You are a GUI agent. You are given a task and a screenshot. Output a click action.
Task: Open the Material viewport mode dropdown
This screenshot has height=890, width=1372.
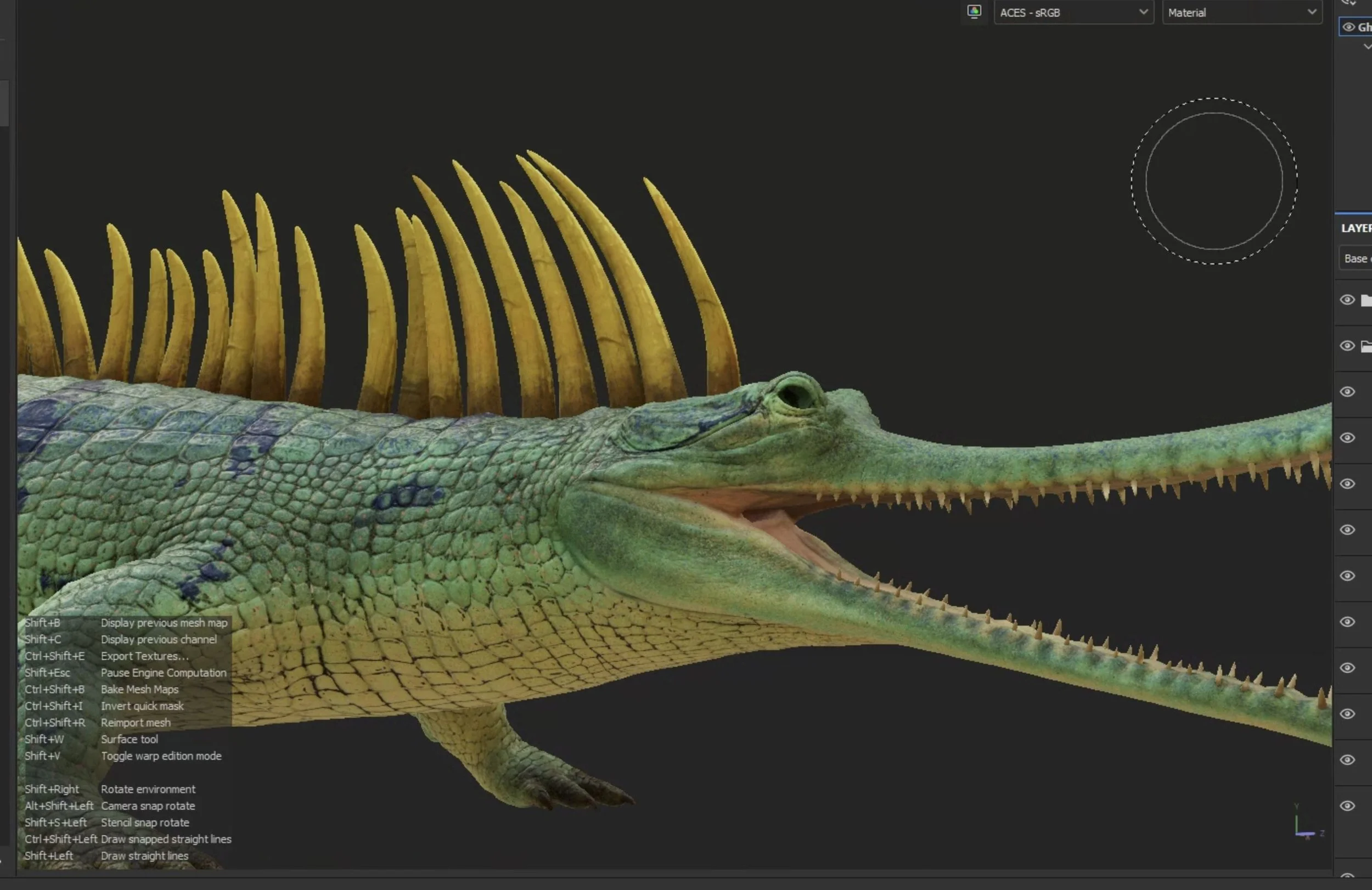pyautogui.click(x=1242, y=13)
